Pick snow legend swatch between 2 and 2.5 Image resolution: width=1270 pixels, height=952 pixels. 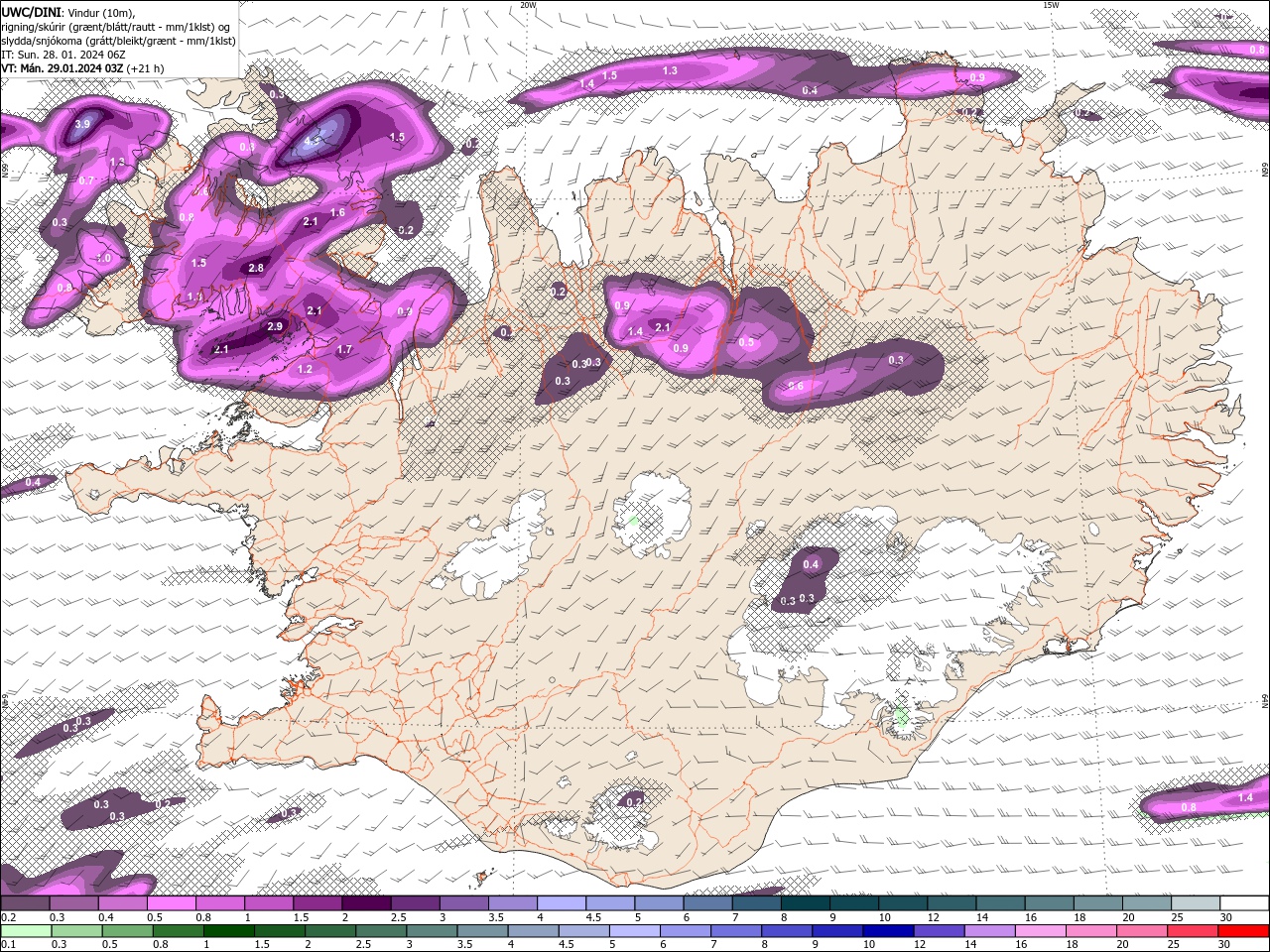click(x=366, y=903)
